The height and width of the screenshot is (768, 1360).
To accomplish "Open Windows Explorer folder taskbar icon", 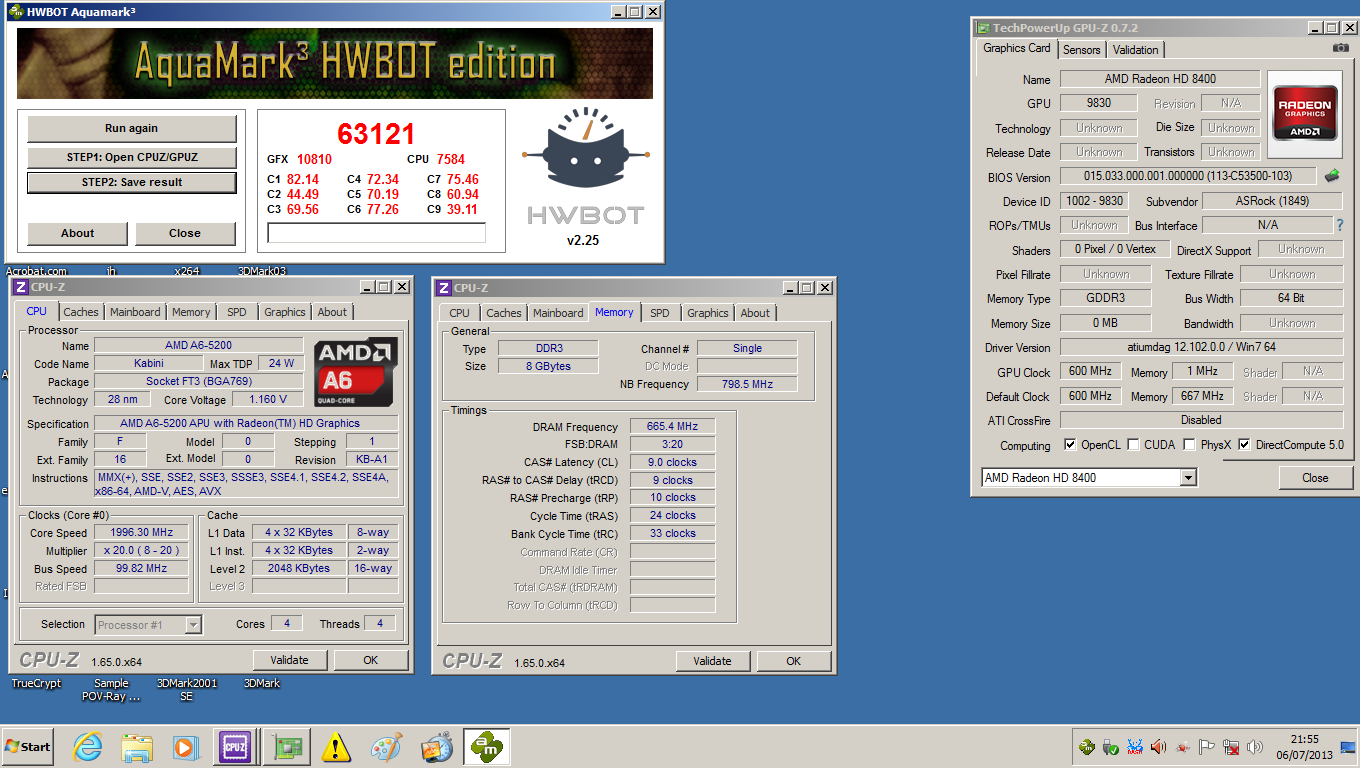I will [137, 747].
